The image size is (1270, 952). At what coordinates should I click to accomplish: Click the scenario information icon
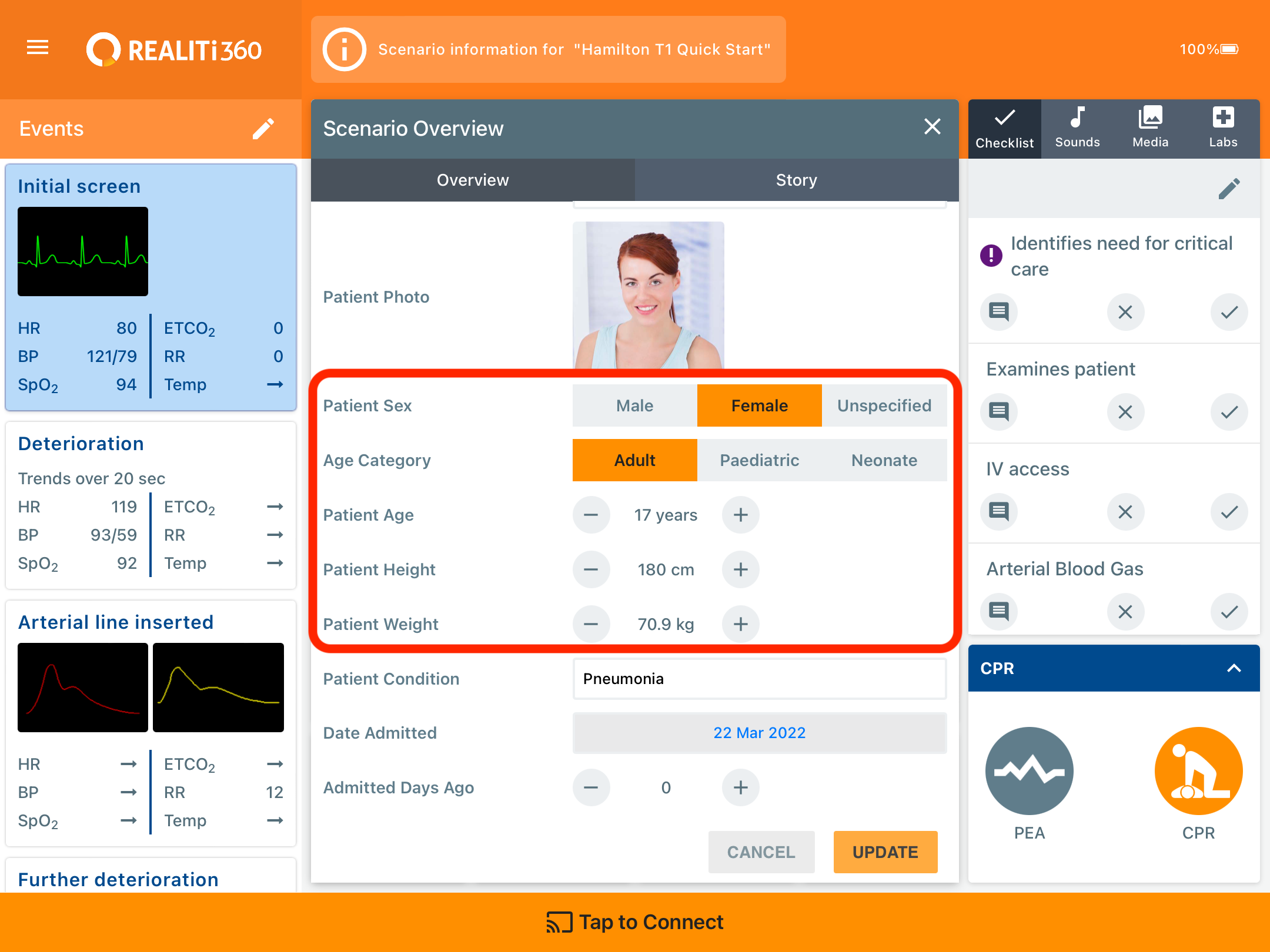pyautogui.click(x=345, y=49)
